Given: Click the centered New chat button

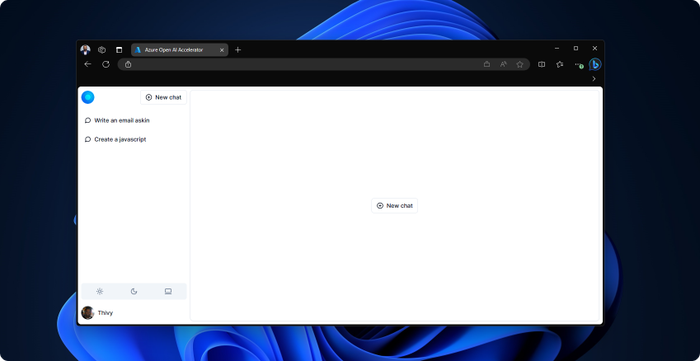Looking at the screenshot, I should coord(395,206).
